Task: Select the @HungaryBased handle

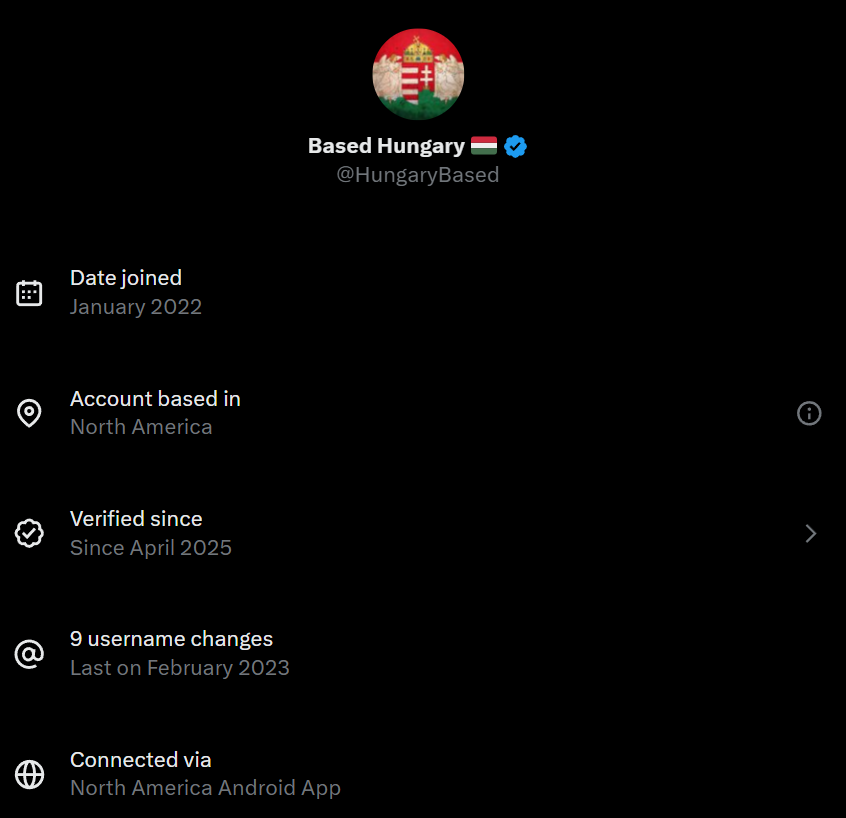Action: [418, 175]
